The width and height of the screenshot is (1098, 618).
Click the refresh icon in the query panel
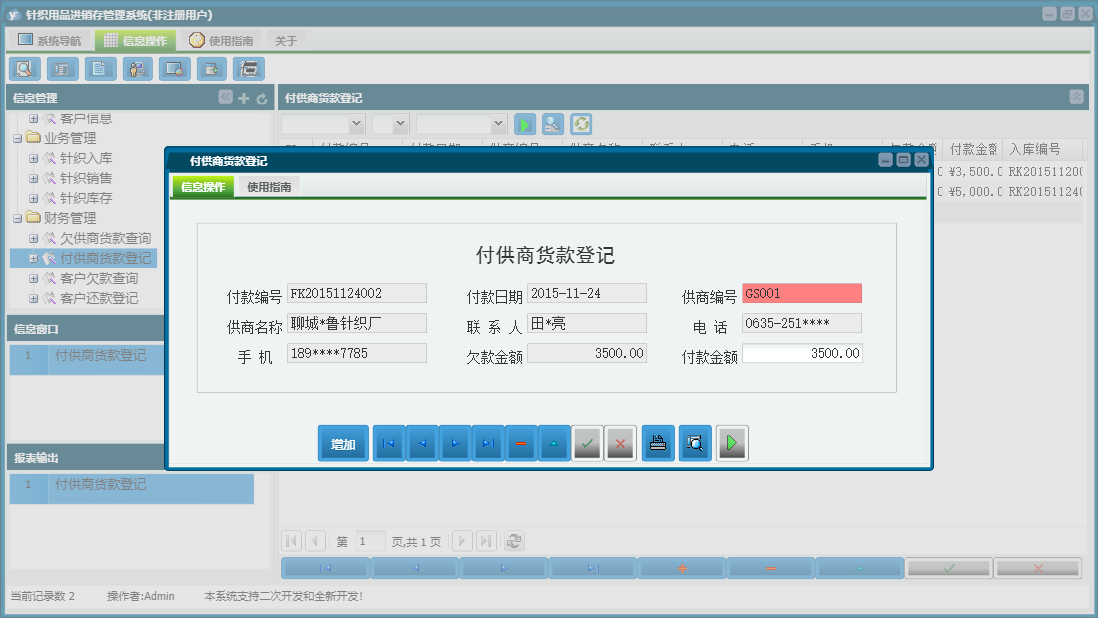[x=581, y=124]
